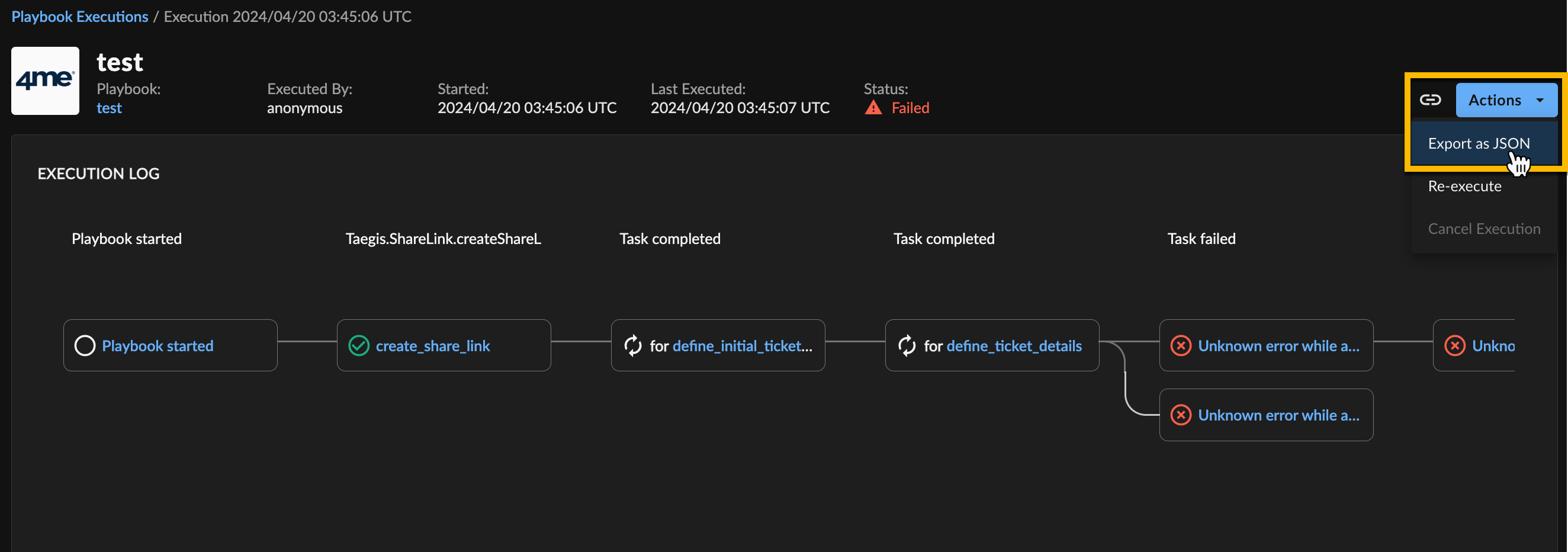Click the Task failed column label
The width and height of the screenshot is (1568, 552).
(x=1201, y=239)
